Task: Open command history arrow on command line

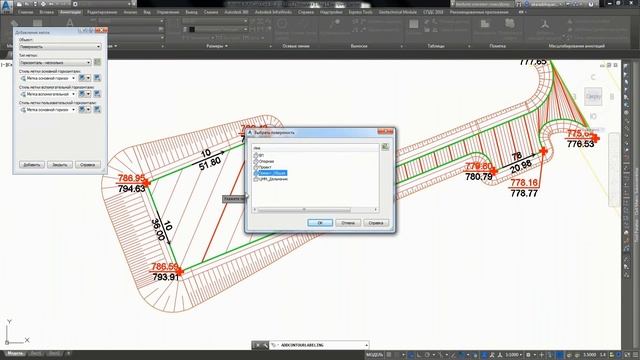Action: (x=366, y=345)
